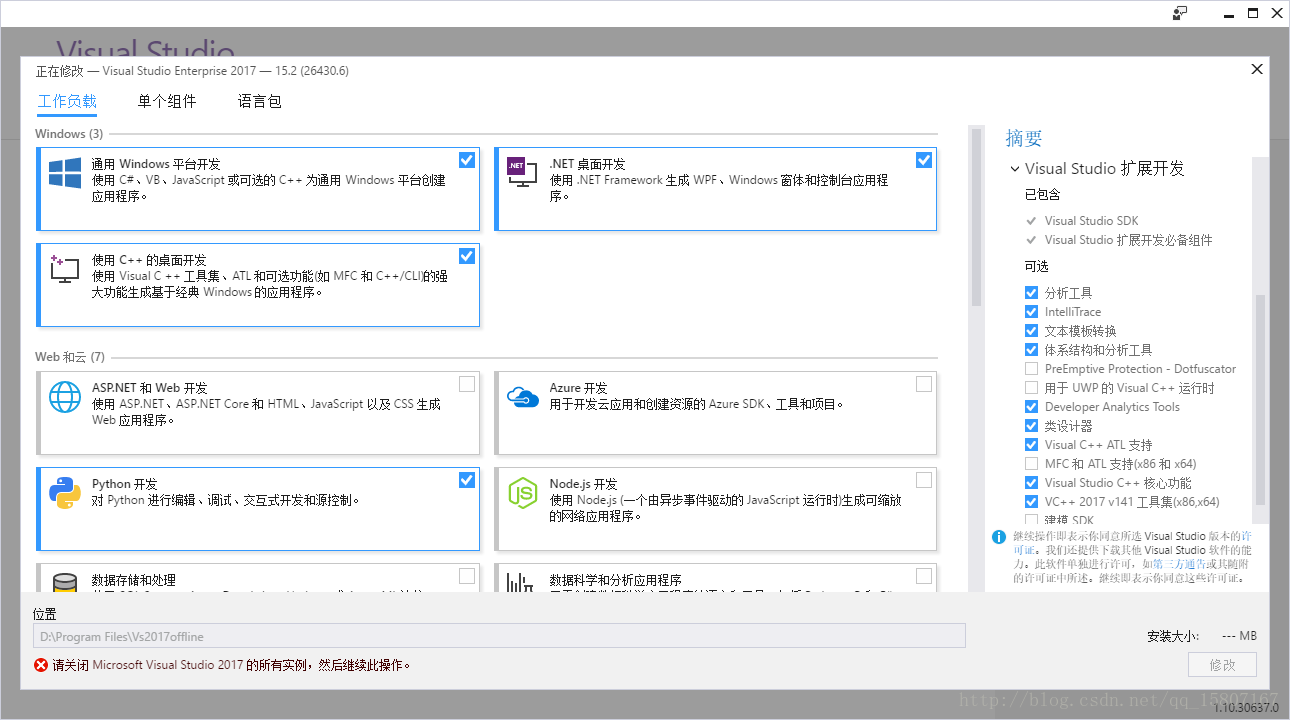The width and height of the screenshot is (1290, 720).
Task: Uncheck the .NET 桌面开发 workload
Action: pyautogui.click(x=924, y=160)
